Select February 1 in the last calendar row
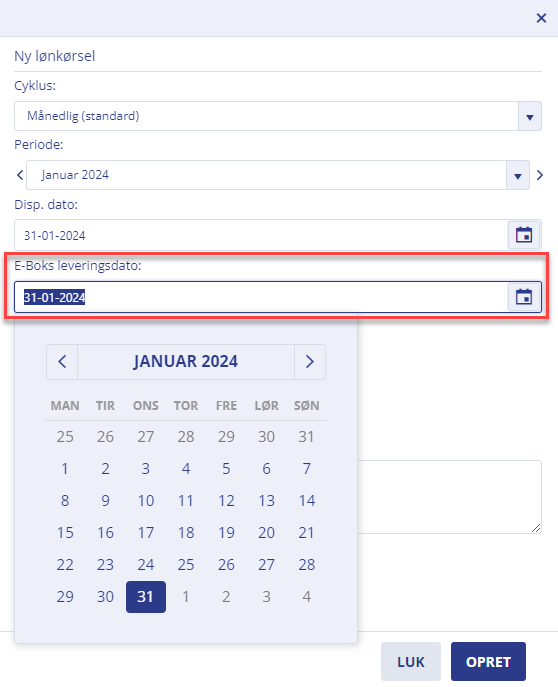This screenshot has height=687, width=558. (x=186, y=597)
